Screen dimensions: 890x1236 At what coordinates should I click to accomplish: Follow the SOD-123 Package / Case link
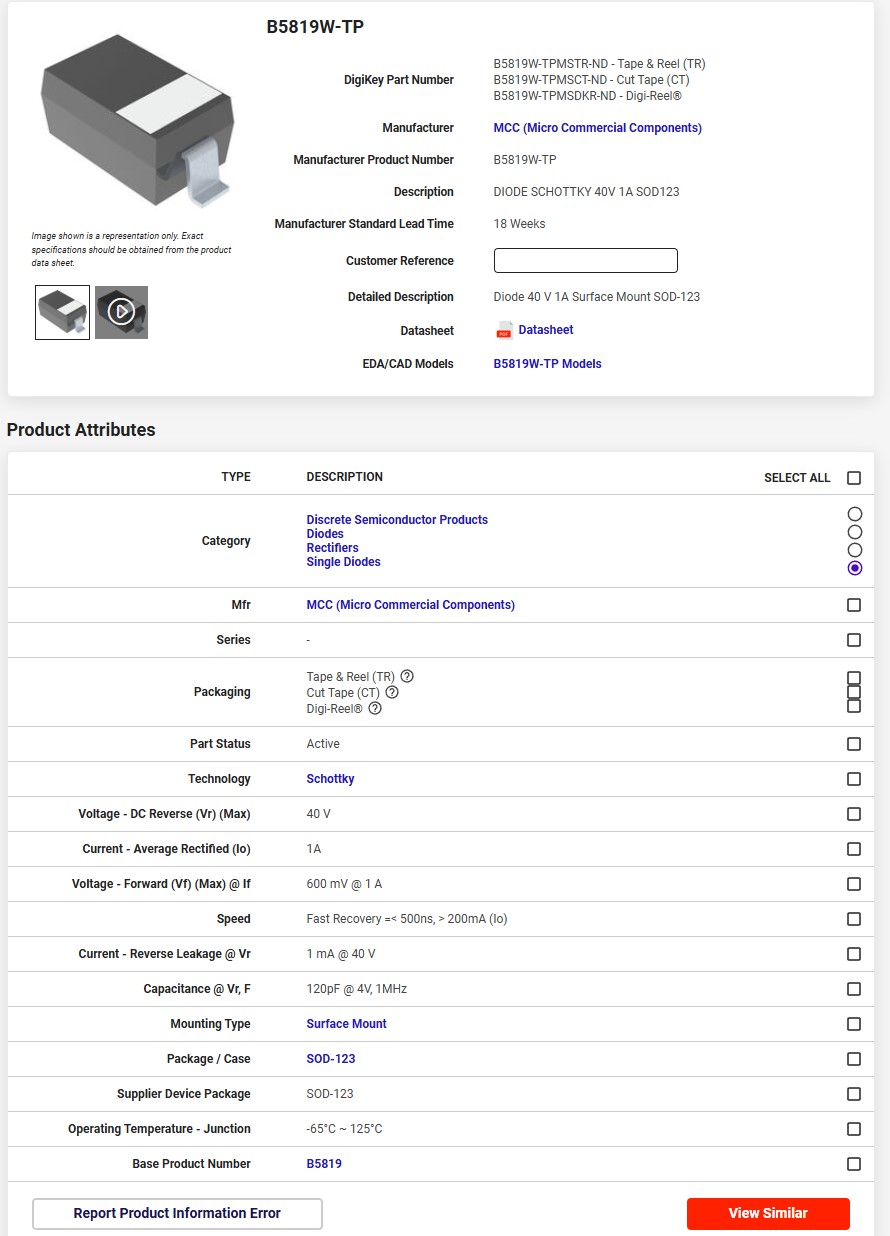click(331, 1059)
